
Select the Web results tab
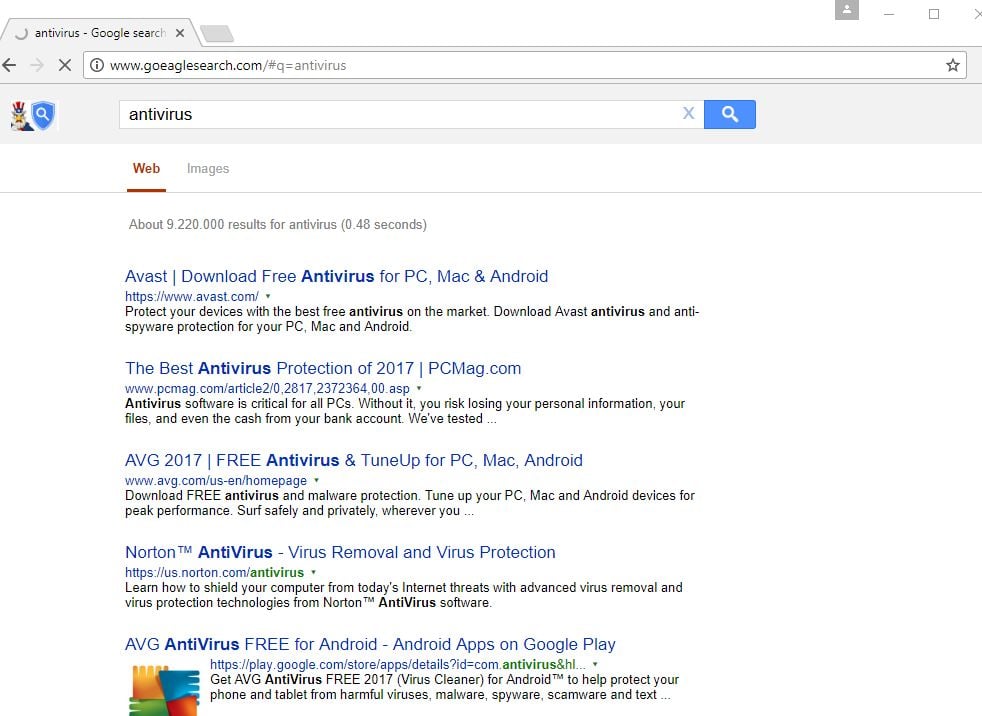[146, 169]
